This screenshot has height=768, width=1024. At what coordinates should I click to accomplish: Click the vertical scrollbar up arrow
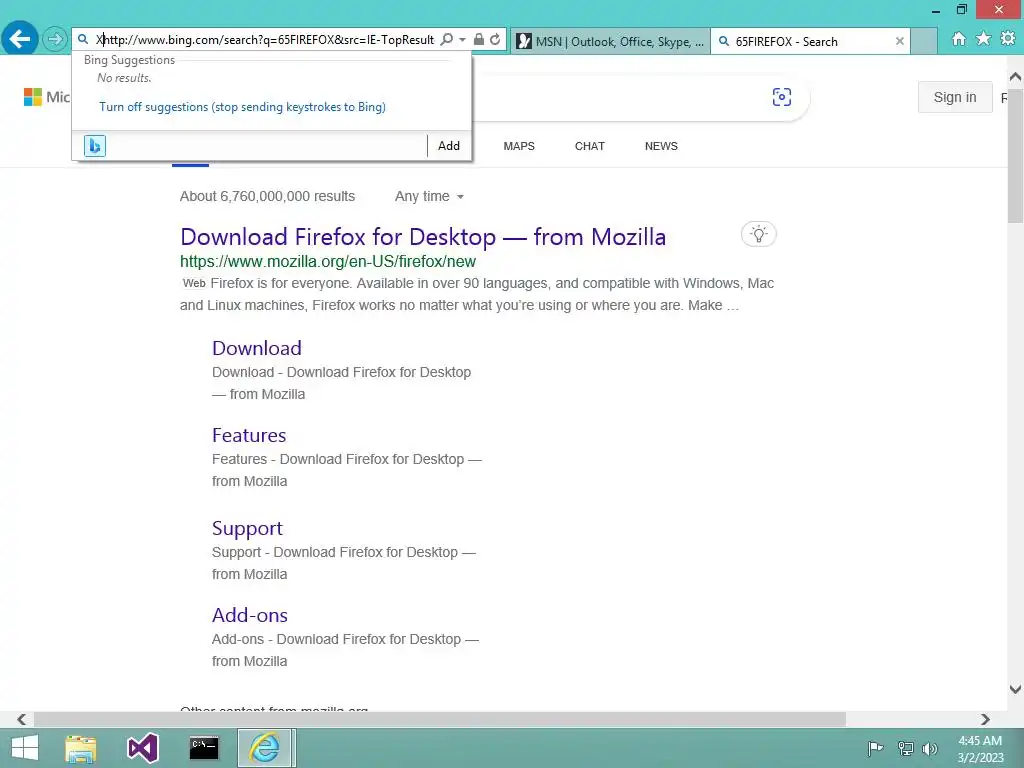(x=1016, y=77)
